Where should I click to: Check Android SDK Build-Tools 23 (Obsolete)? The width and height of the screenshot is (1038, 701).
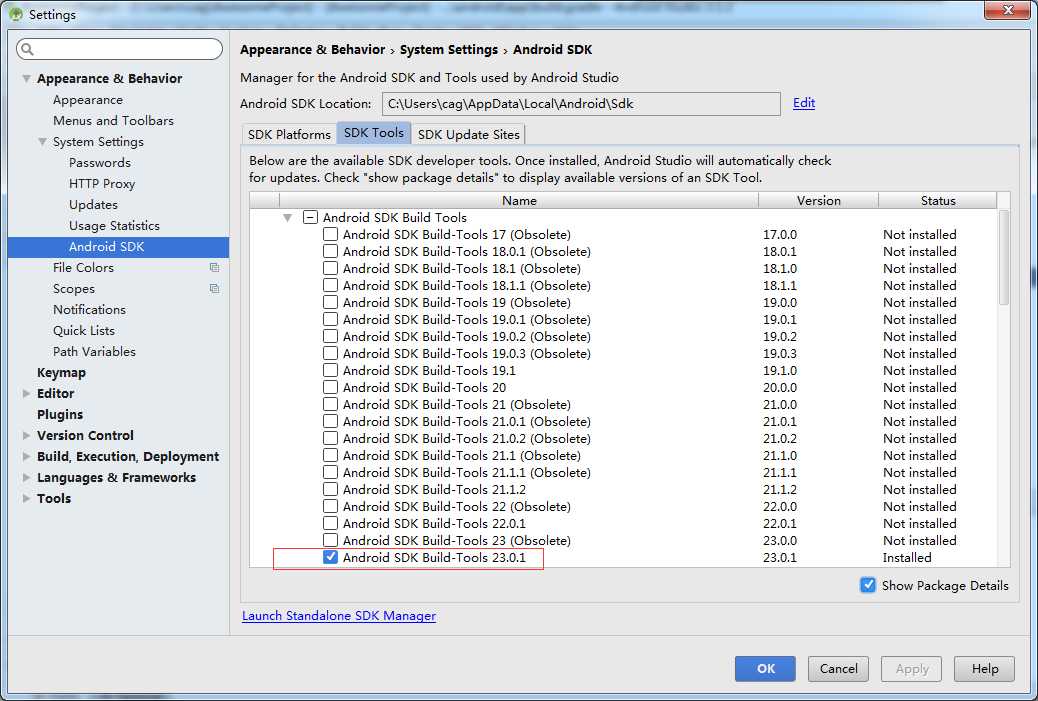(330, 540)
